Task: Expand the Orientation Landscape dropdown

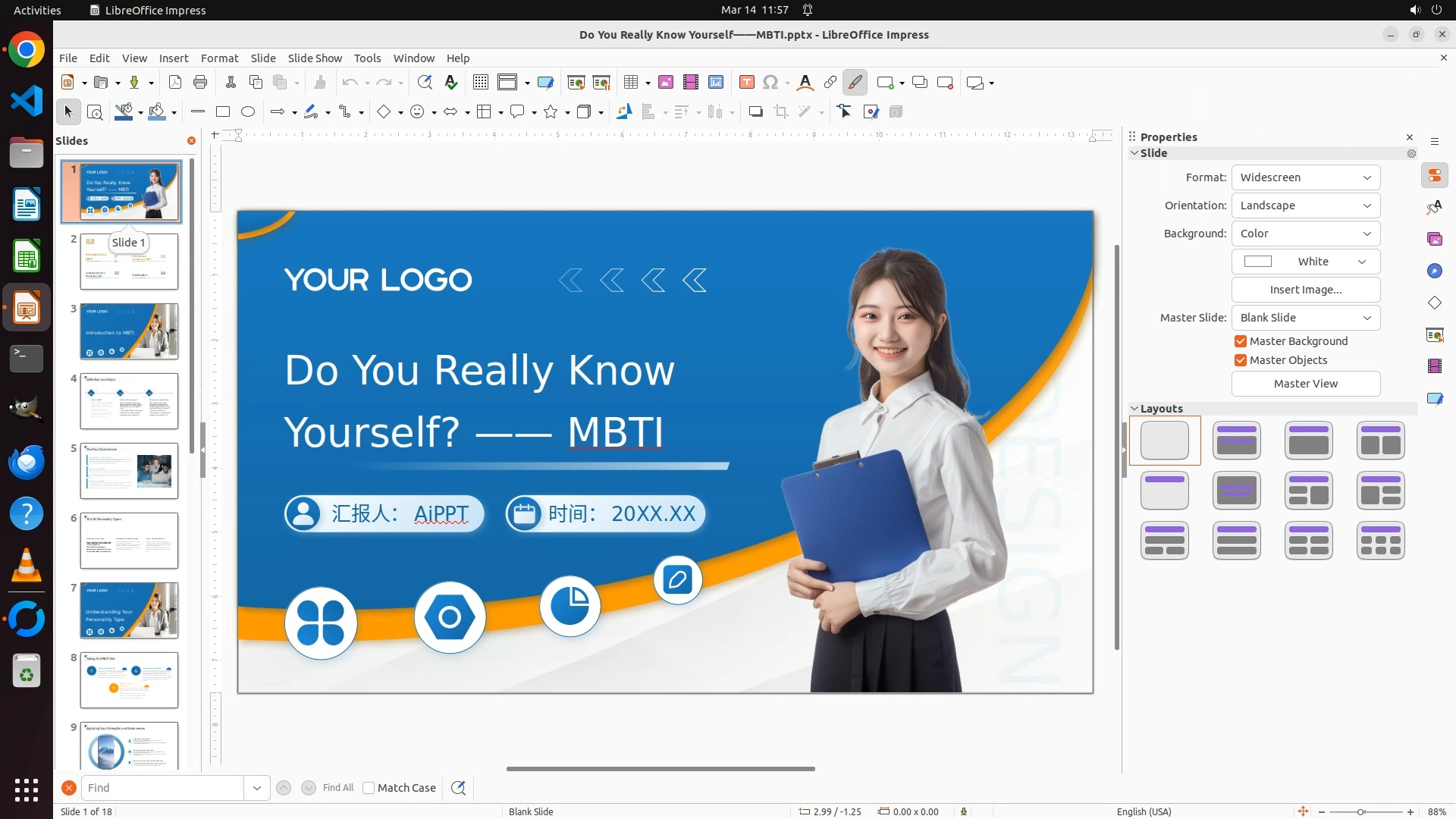Action: click(x=1305, y=206)
